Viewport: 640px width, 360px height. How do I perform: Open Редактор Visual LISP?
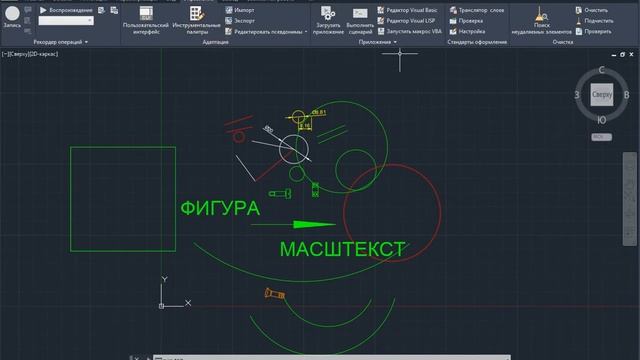point(406,20)
